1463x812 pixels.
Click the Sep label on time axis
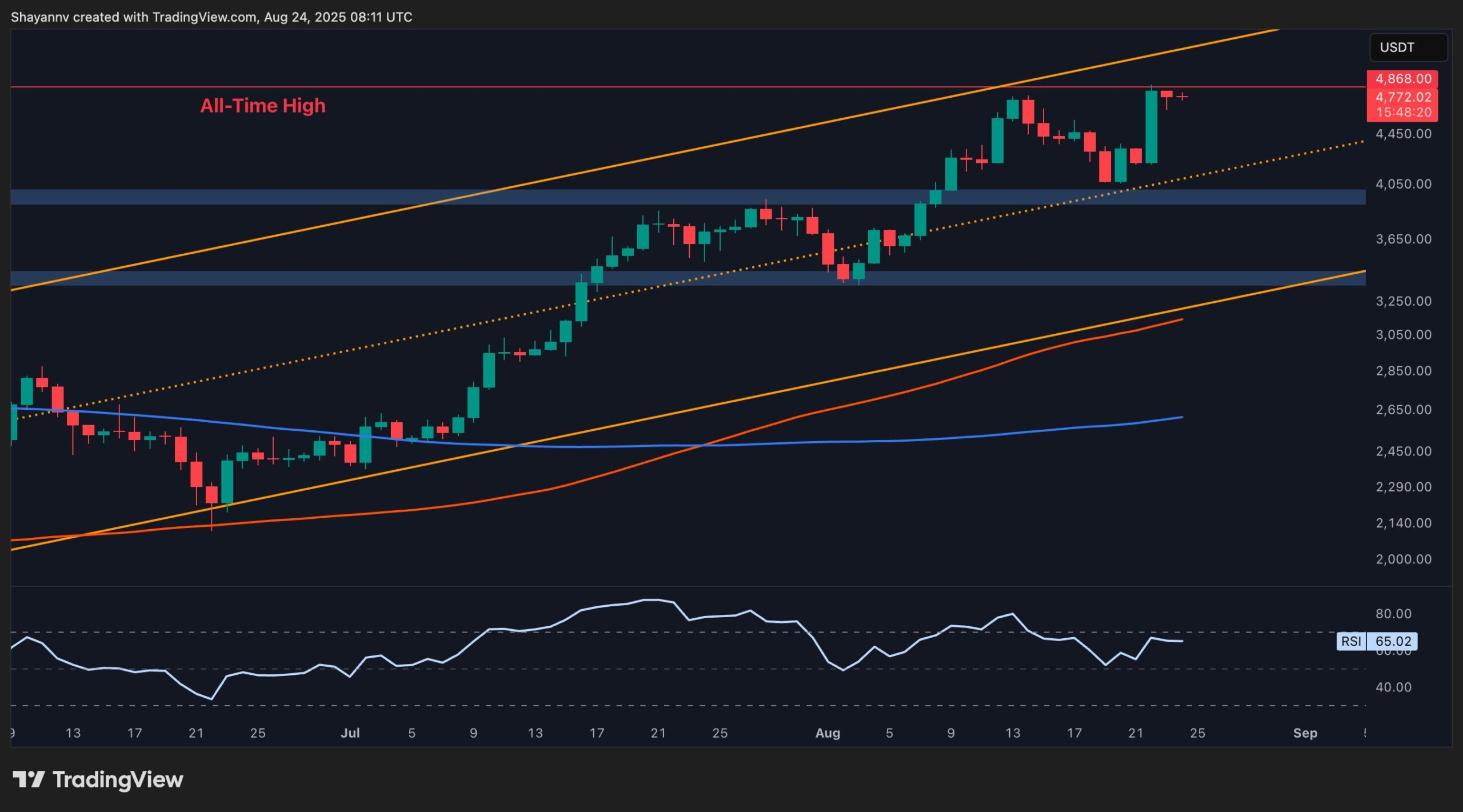1305,733
